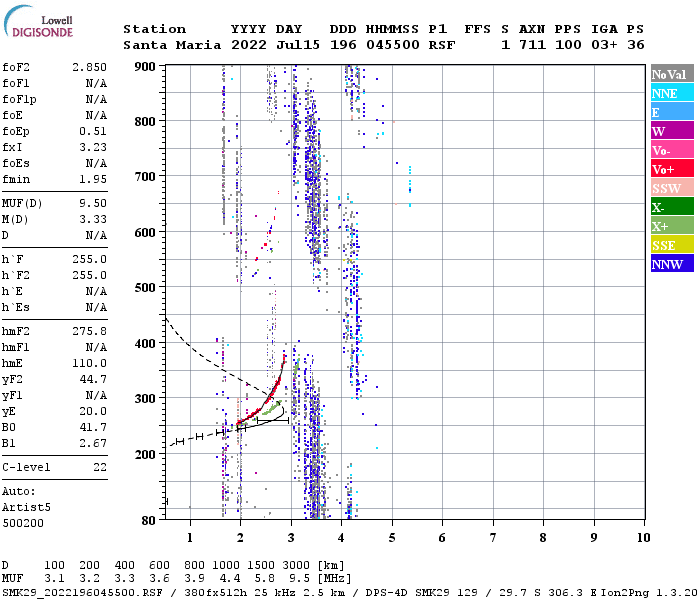Click the foEs N/A value
700x600 pixels.
coord(96,164)
